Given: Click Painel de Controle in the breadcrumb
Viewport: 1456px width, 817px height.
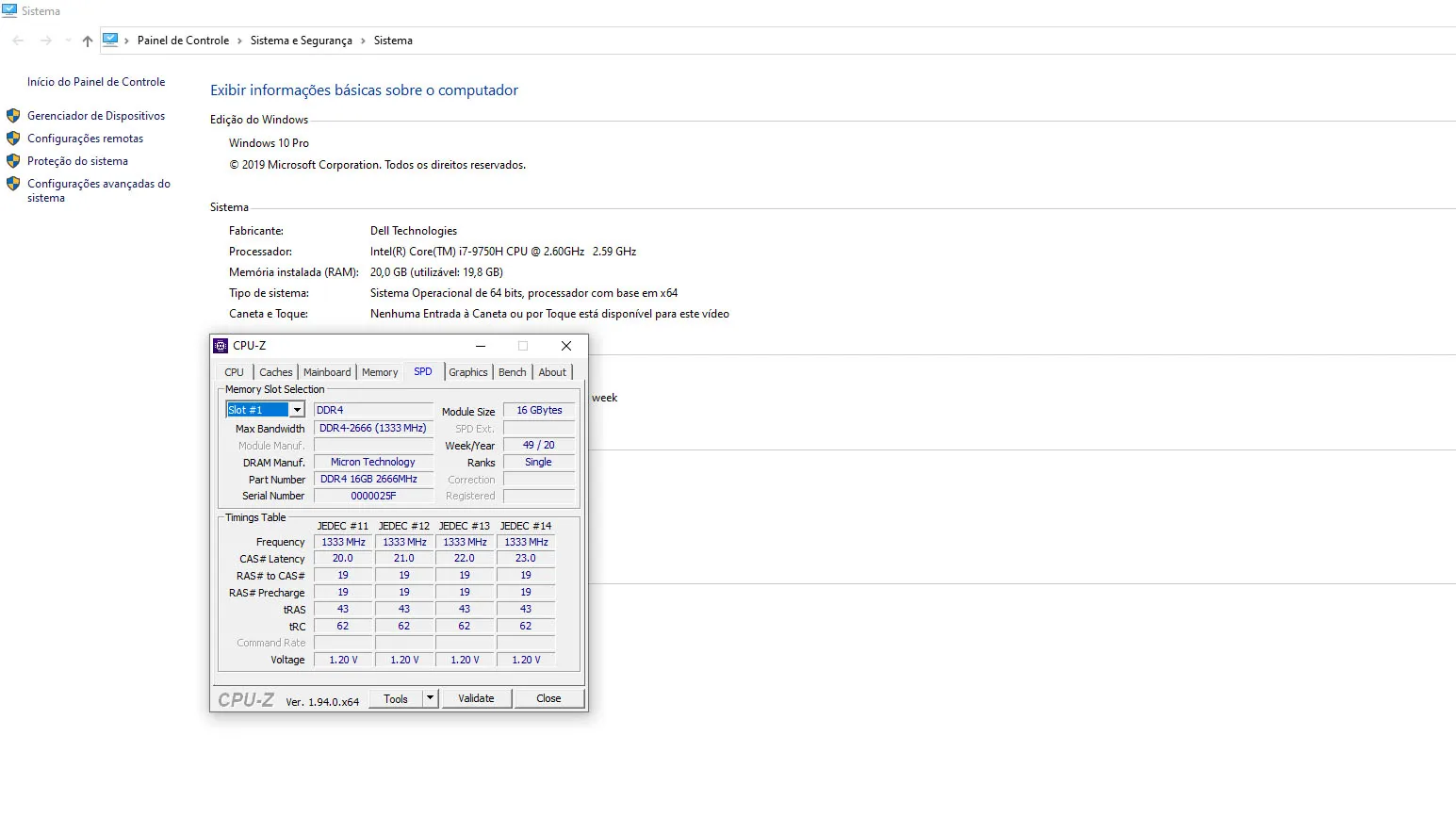Looking at the screenshot, I should pyautogui.click(x=183, y=41).
